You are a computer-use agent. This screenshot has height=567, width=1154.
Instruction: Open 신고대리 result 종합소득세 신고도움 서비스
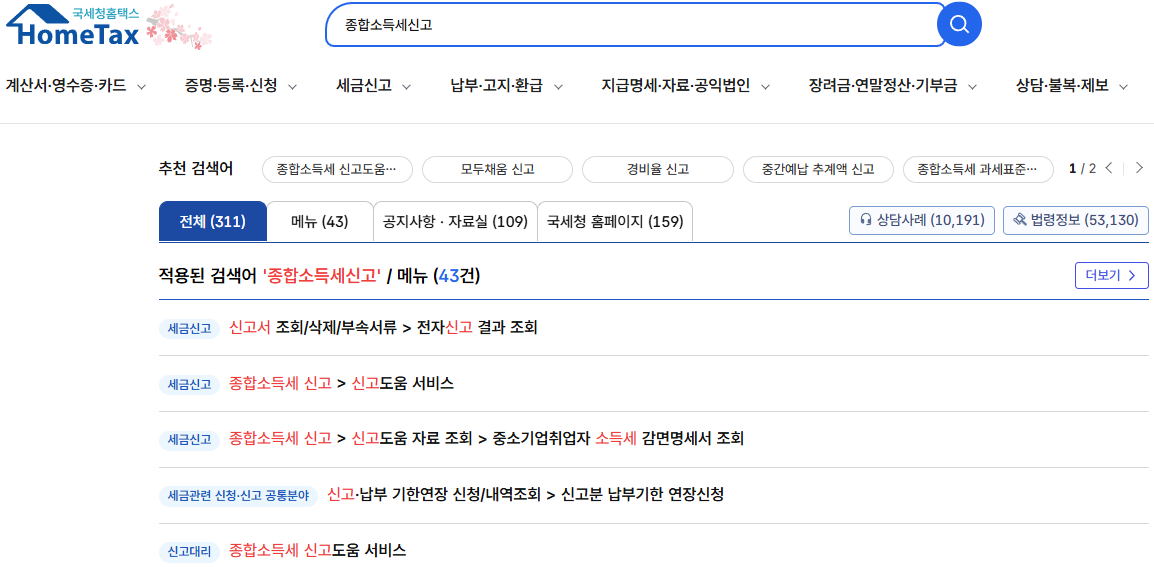[x=318, y=551]
